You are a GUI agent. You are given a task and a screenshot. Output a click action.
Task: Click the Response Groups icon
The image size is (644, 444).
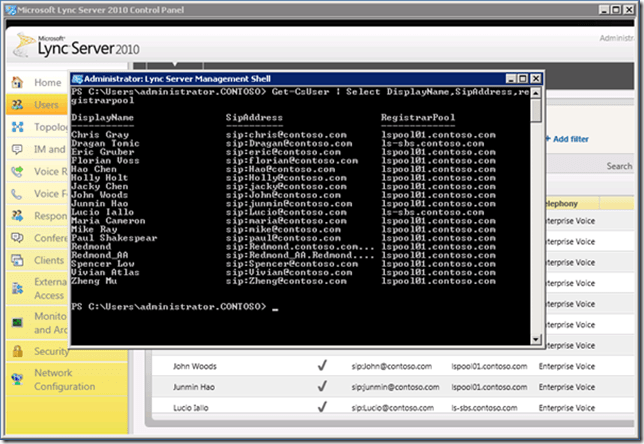[18, 215]
